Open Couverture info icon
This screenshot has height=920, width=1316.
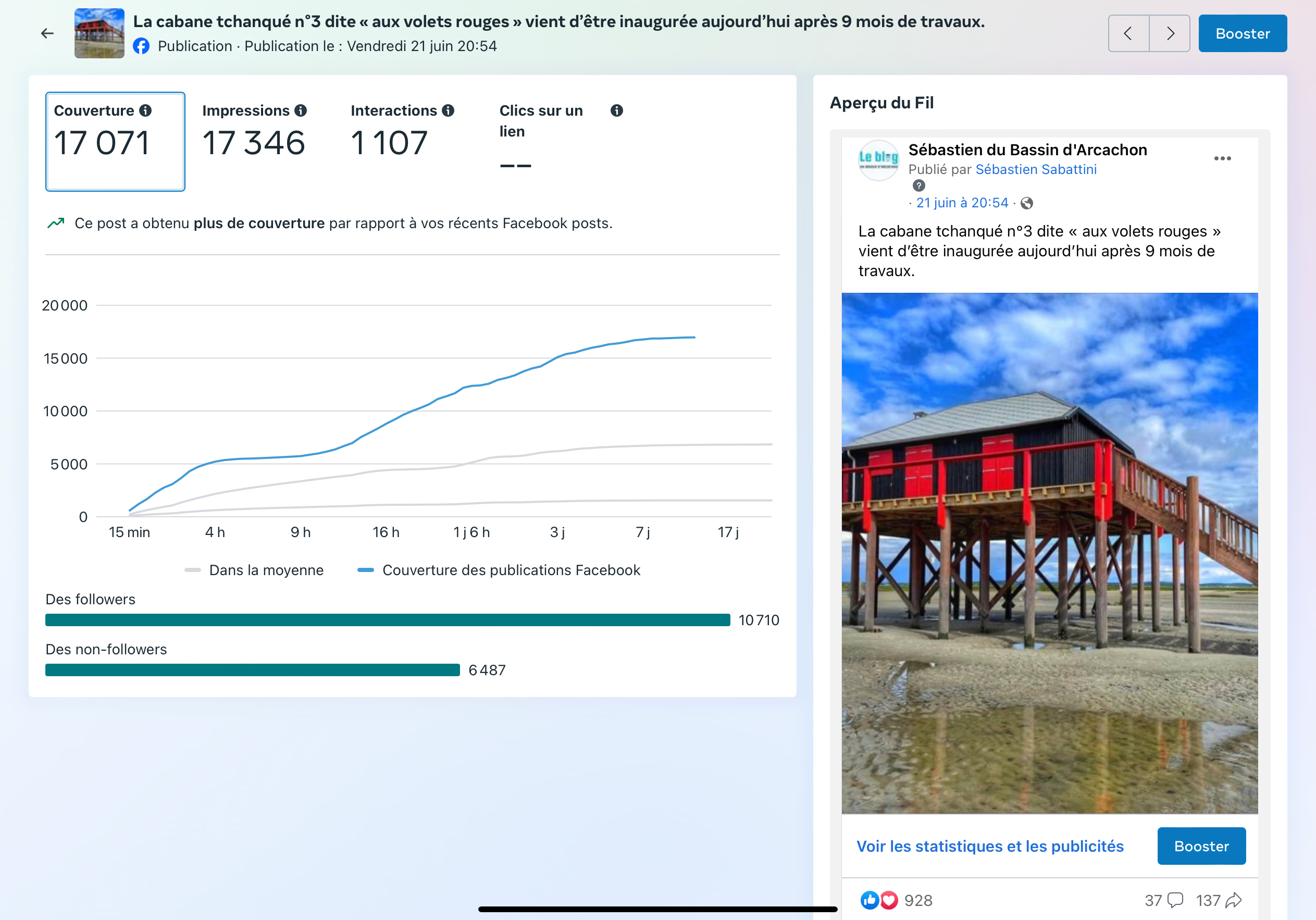[145, 110]
